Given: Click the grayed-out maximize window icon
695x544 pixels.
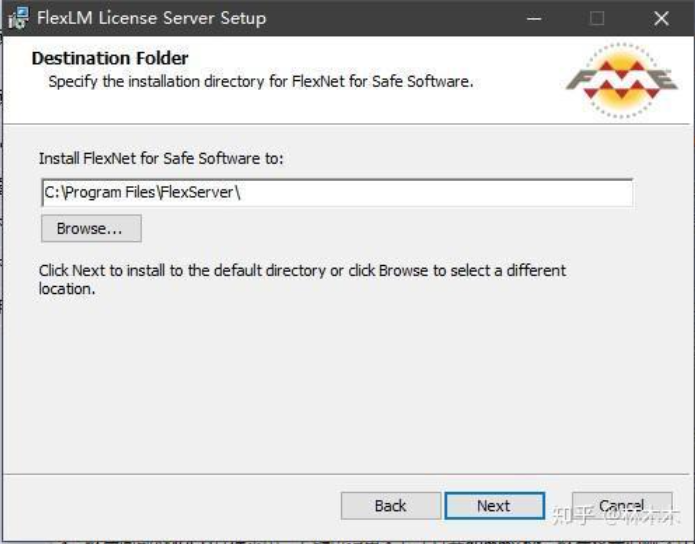Looking at the screenshot, I should 597,19.
